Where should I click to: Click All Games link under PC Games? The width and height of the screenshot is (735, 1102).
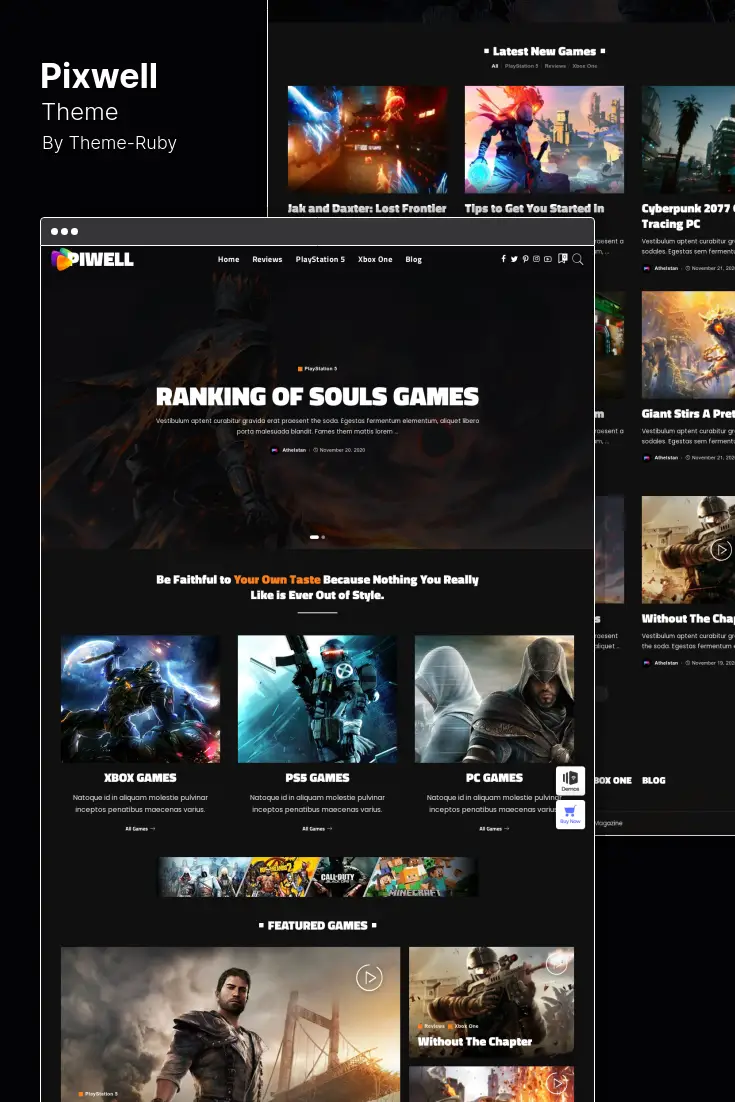[495, 829]
